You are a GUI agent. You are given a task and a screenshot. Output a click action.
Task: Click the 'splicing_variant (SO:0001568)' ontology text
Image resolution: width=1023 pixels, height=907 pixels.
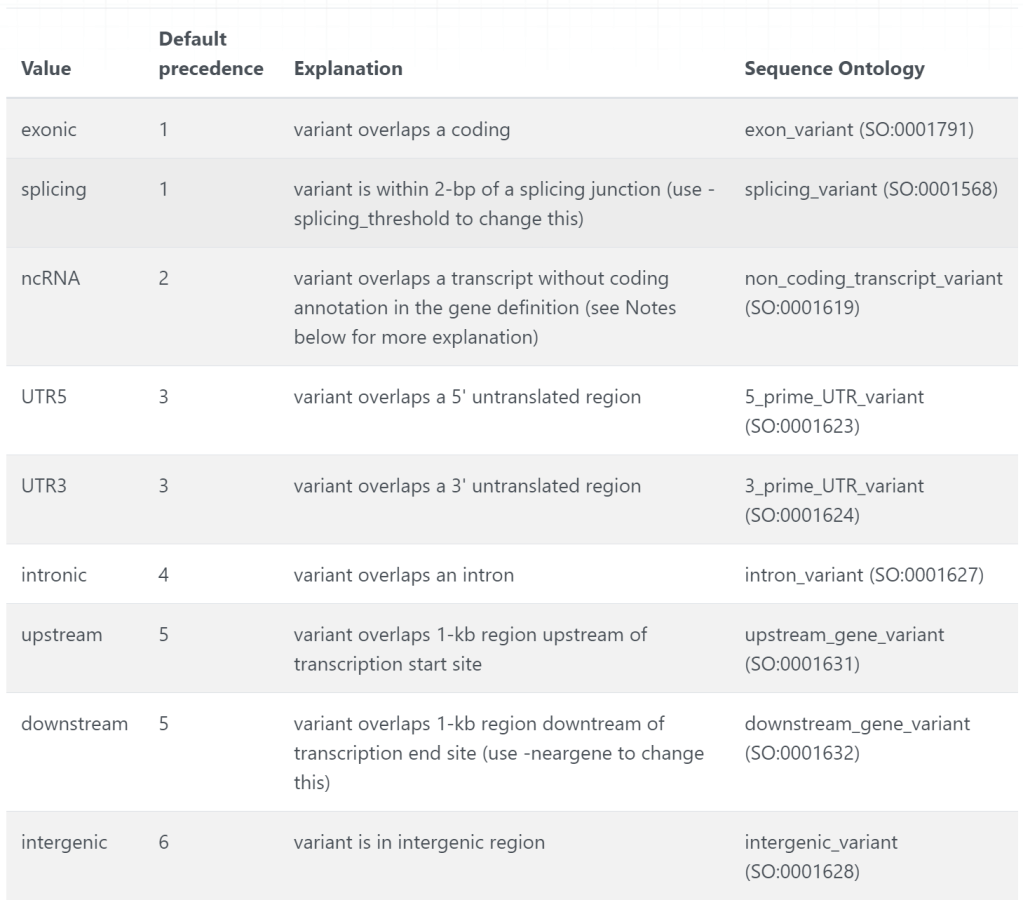click(871, 189)
